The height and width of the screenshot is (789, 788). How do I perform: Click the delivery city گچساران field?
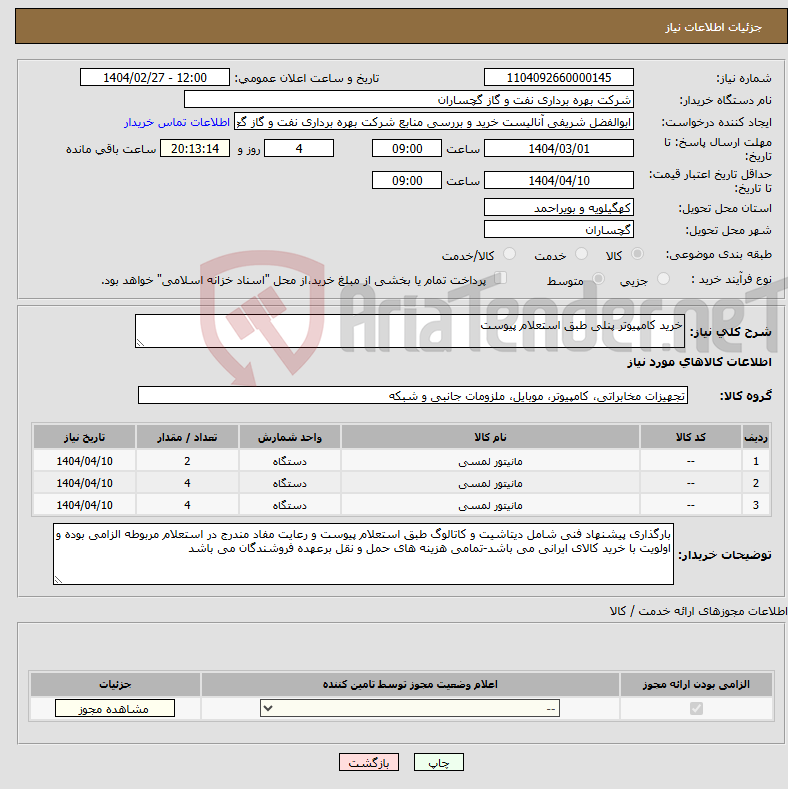point(559,229)
